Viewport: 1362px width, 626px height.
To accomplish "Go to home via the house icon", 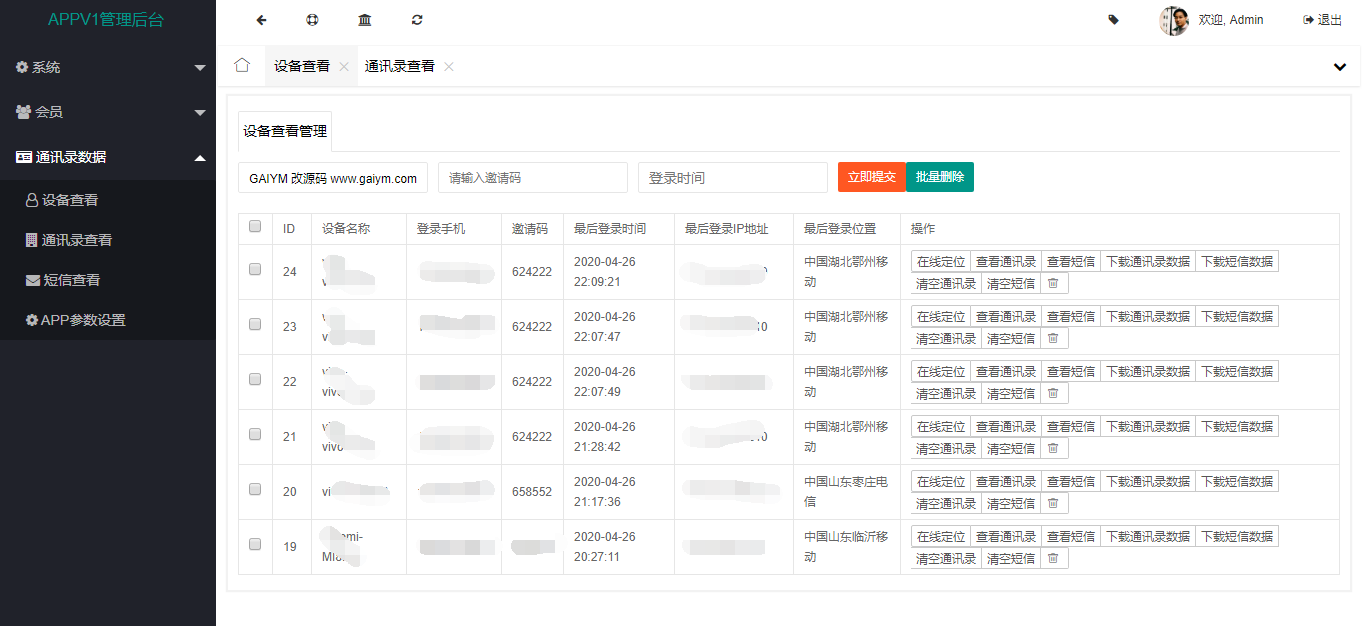I will (x=242, y=66).
